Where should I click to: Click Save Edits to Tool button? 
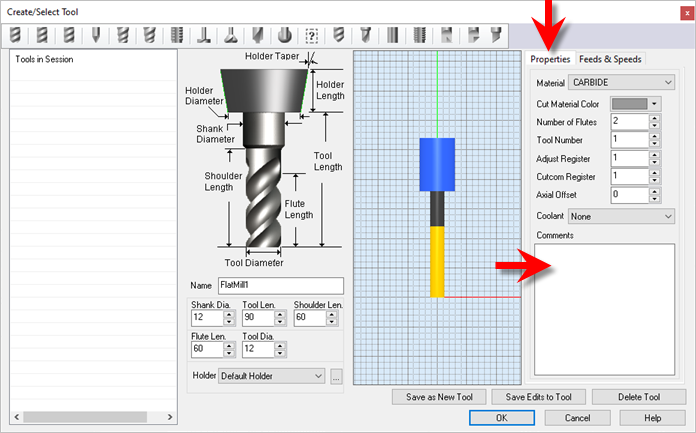point(538,397)
